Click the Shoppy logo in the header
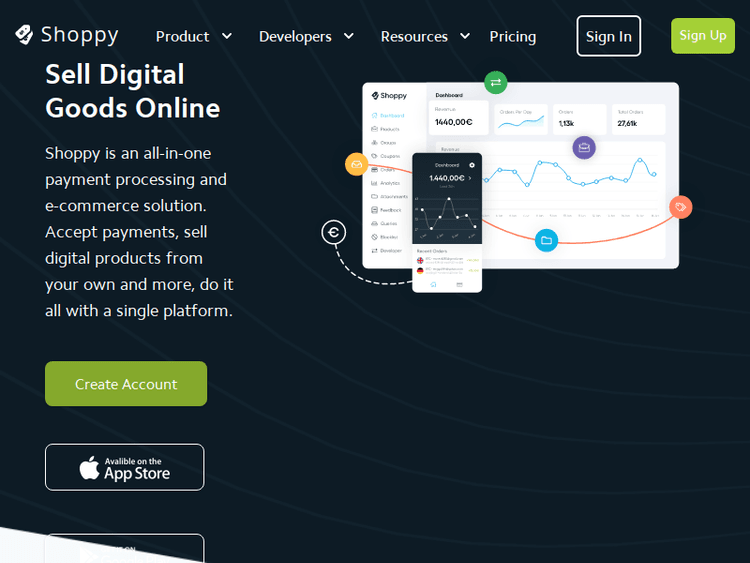The width and height of the screenshot is (750, 563). pos(67,35)
